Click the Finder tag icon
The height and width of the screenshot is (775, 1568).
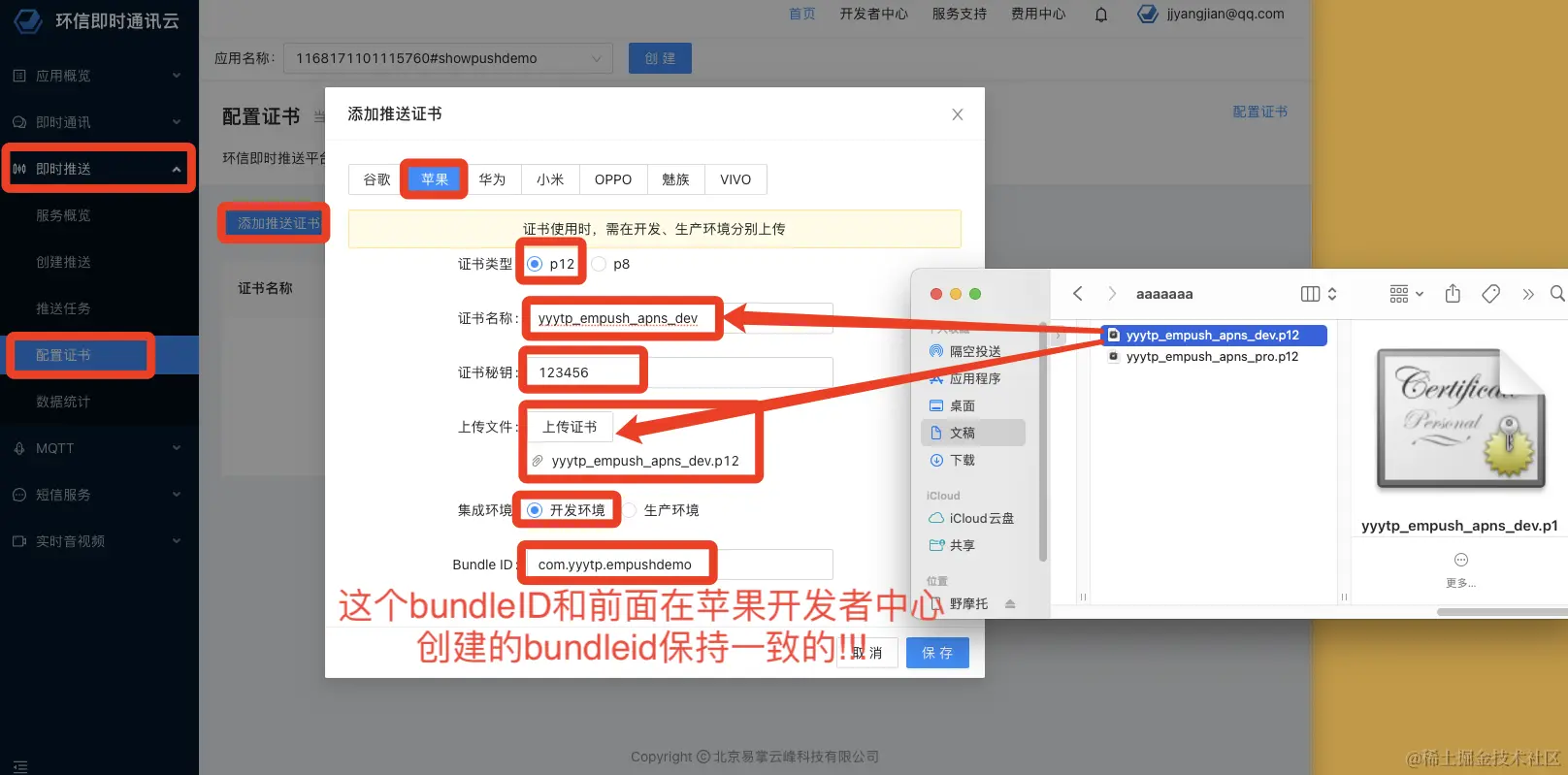tap(1491, 293)
